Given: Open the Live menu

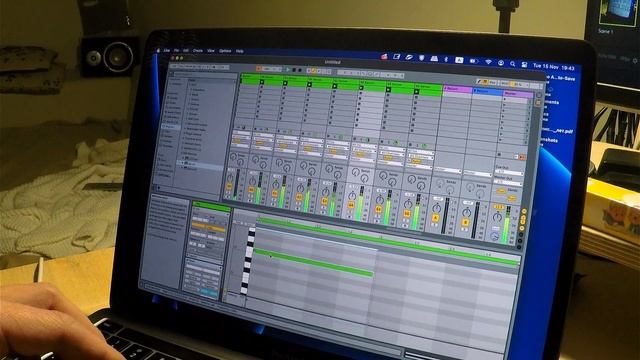Looking at the screenshot, I should coord(167,50).
